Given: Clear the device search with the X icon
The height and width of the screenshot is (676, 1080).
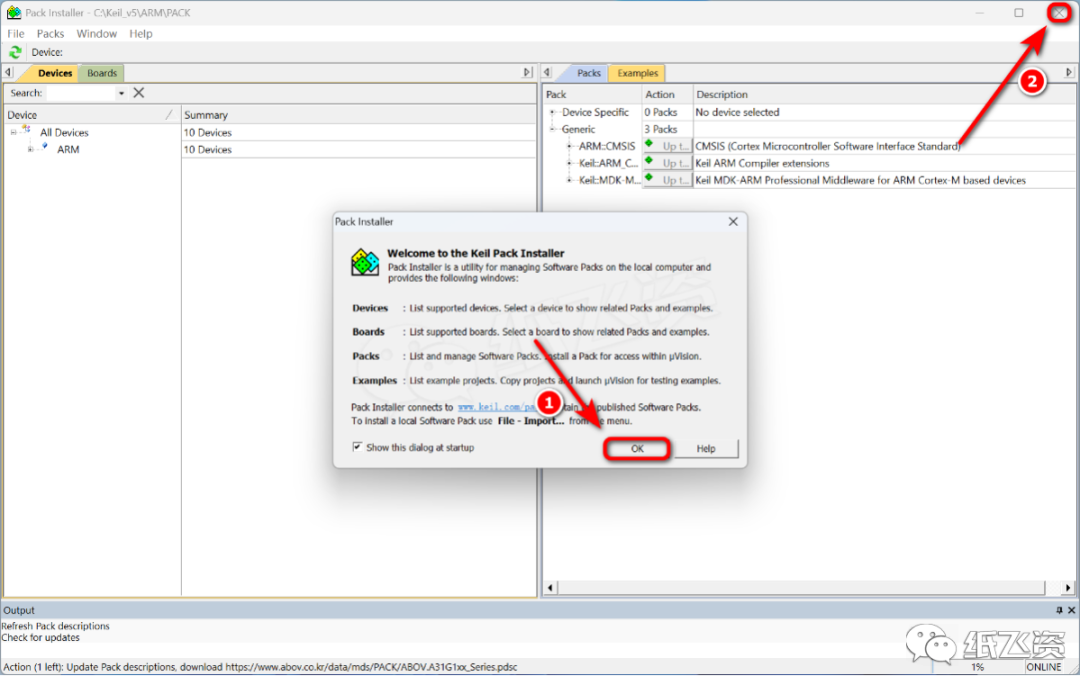Looking at the screenshot, I should tap(138, 93).
